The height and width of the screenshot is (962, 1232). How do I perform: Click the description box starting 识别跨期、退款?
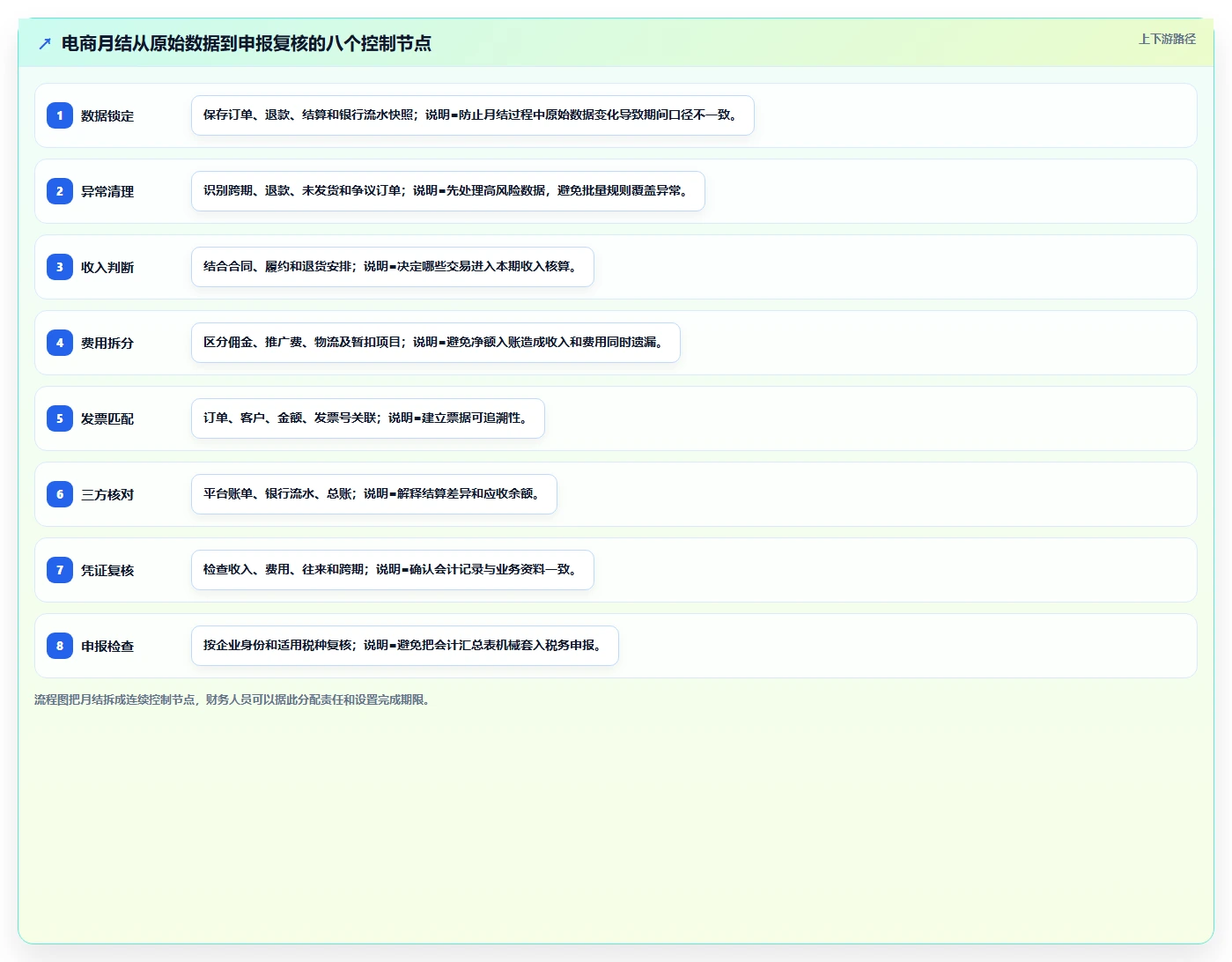coord(448,191)
